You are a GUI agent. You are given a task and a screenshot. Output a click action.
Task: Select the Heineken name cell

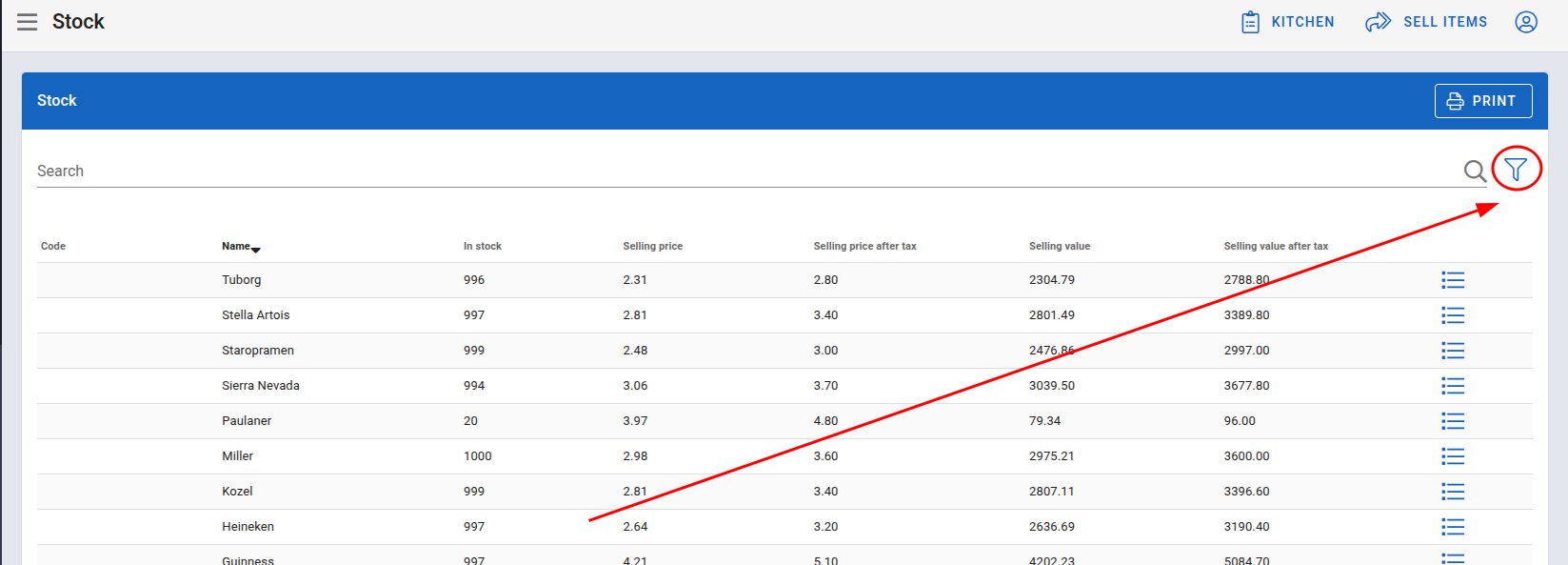click(x=248, y=527)
